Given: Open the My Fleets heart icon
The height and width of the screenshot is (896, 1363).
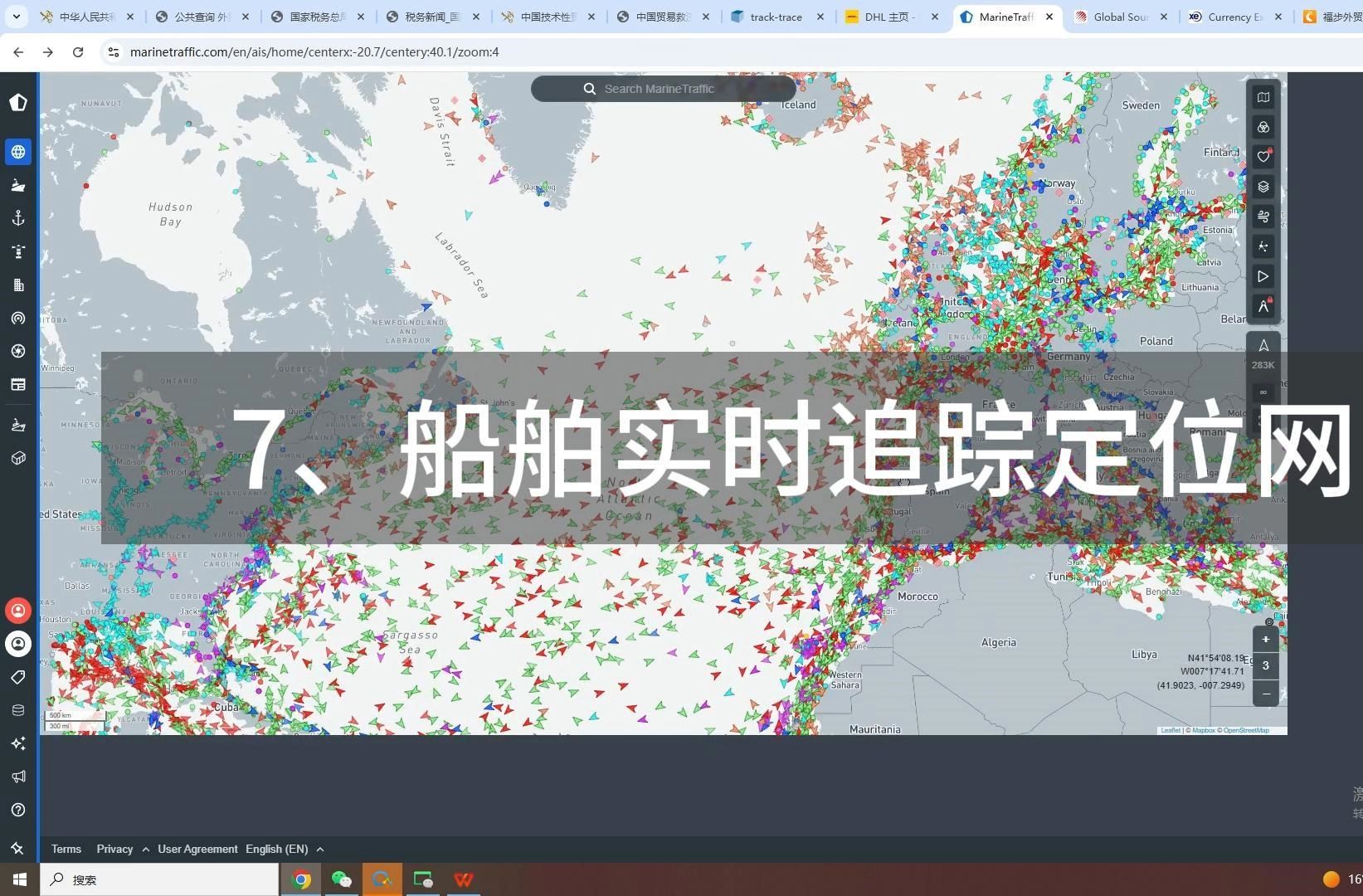Looking at the screenshot, I should pos(1263,157).
